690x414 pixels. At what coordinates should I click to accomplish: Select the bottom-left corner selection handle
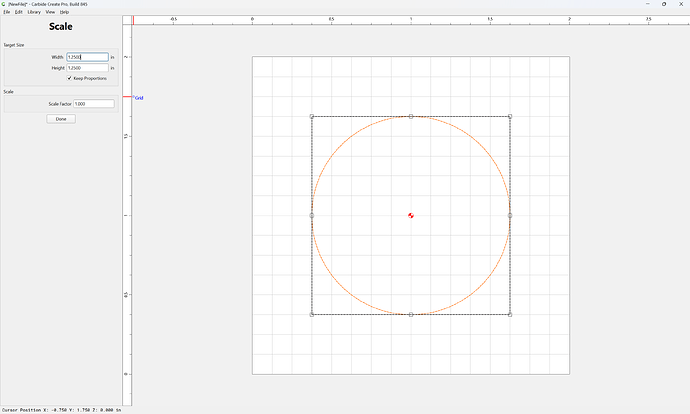[x=312, y=315]
